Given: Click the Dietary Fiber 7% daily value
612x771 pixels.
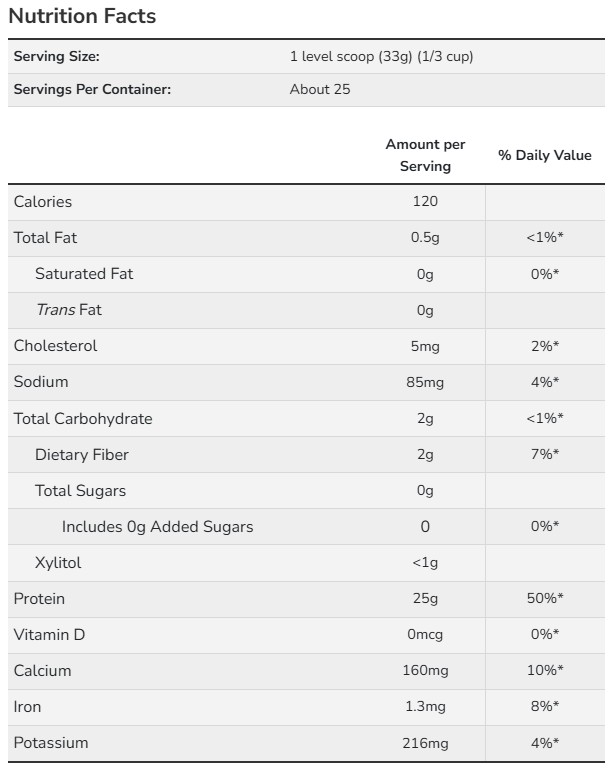Looking at the screenshot, I should click(545, 455).
